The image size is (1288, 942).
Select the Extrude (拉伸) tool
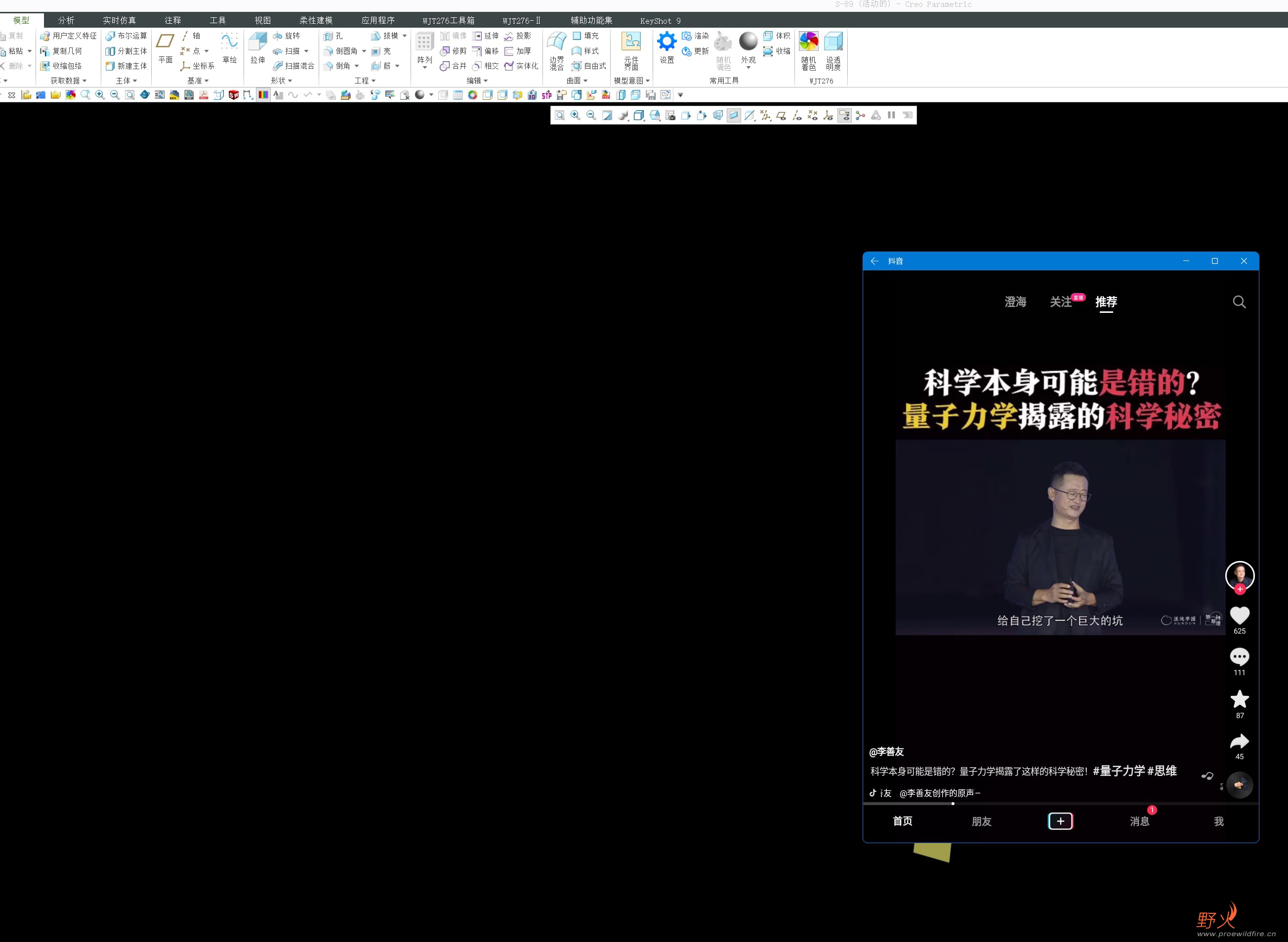(x=257, y=48)
